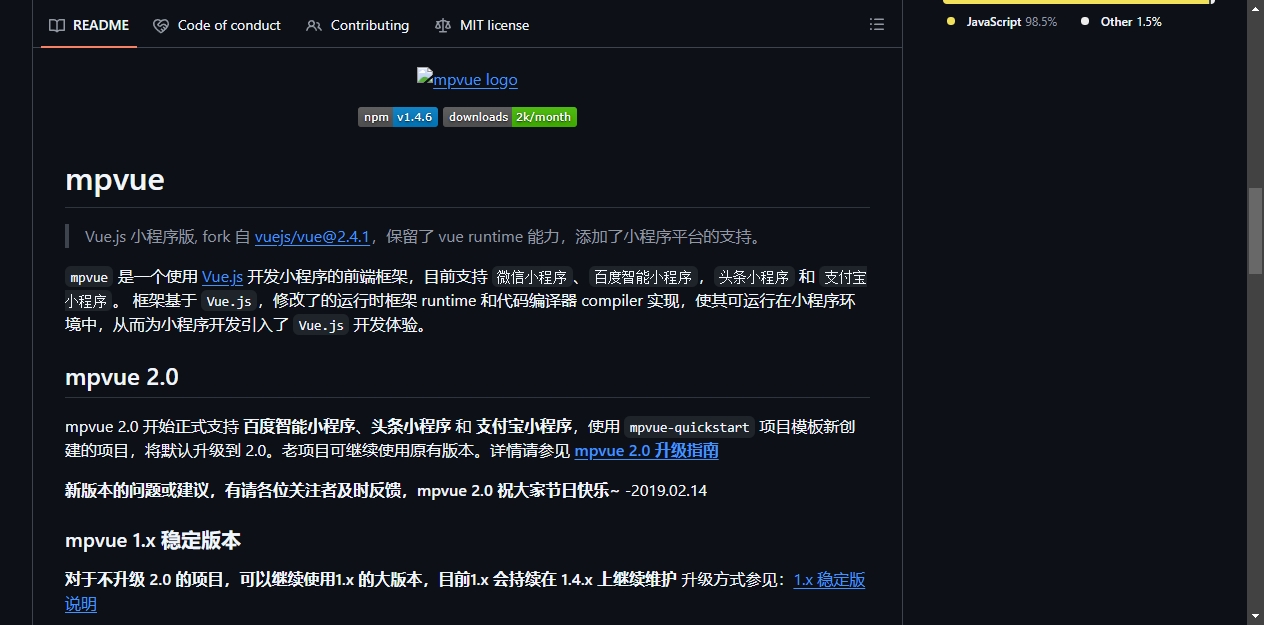The image size is (1264, 625).
Task: Open the mpvue 2.0 升级指南 link
Action: click(646, 451)
